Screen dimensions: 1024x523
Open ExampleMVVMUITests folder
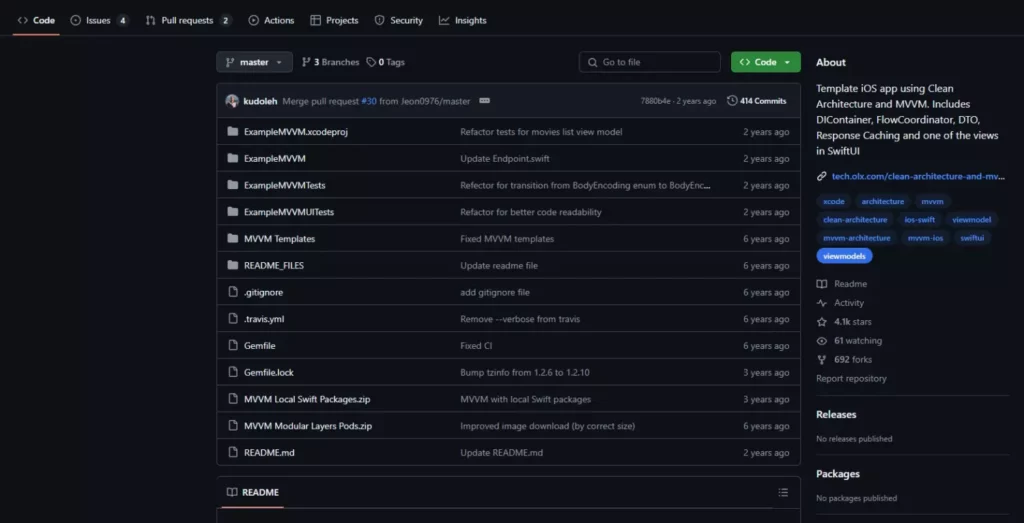289,212
